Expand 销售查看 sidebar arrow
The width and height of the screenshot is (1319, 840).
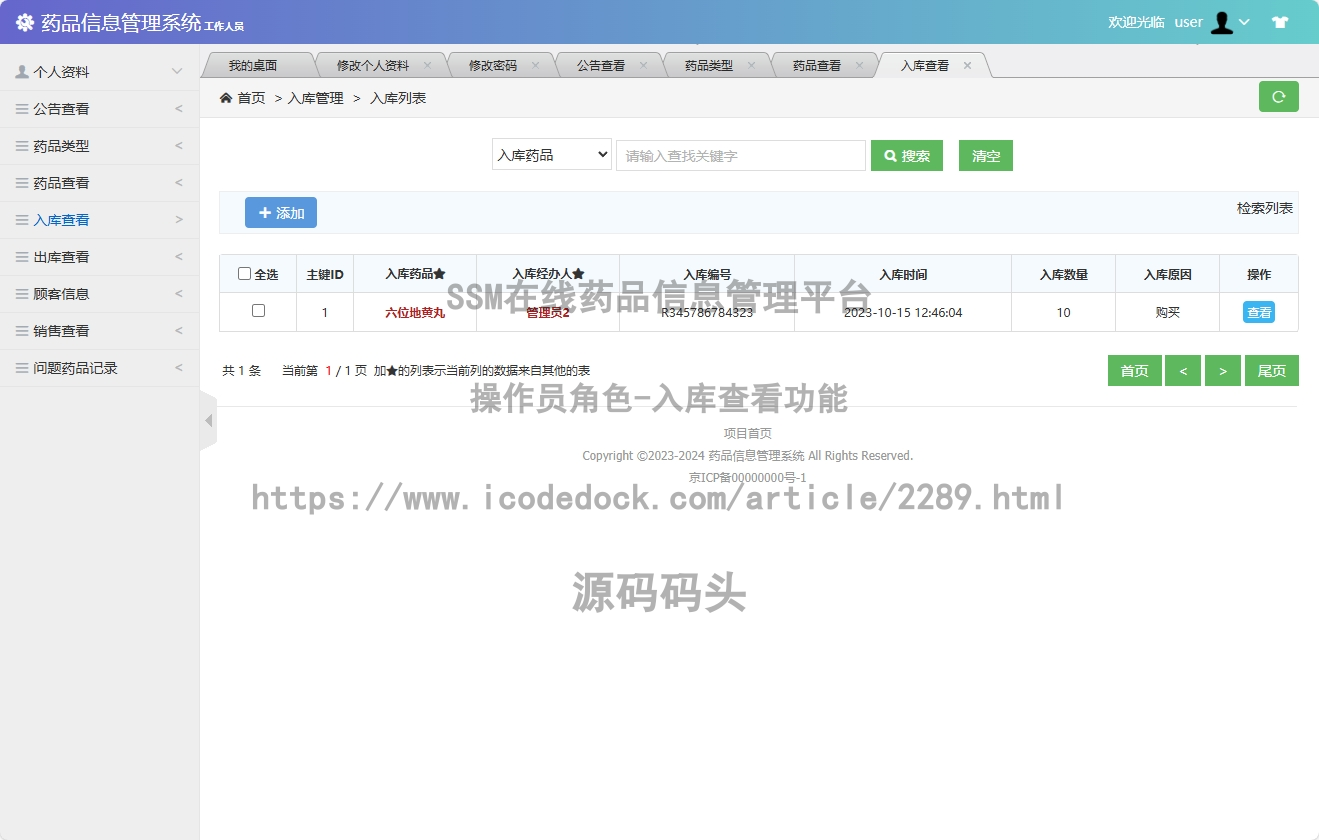click(x=179, y=331)
